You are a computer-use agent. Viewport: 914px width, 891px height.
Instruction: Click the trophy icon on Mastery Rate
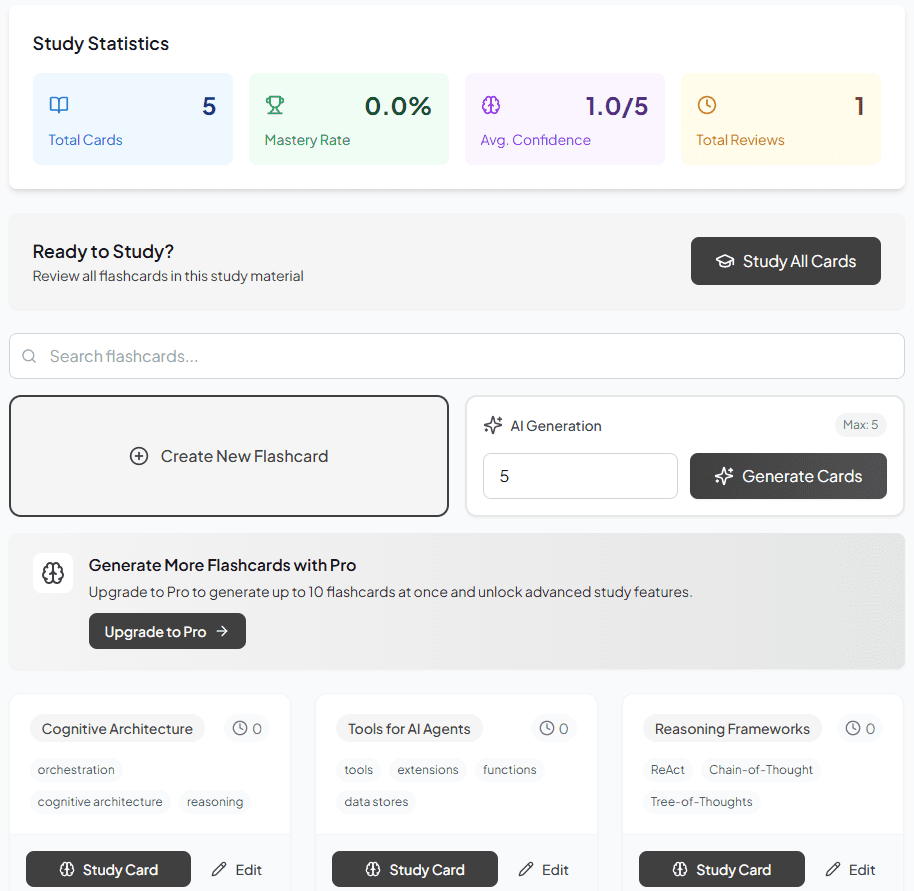click(x=275, y=105)
